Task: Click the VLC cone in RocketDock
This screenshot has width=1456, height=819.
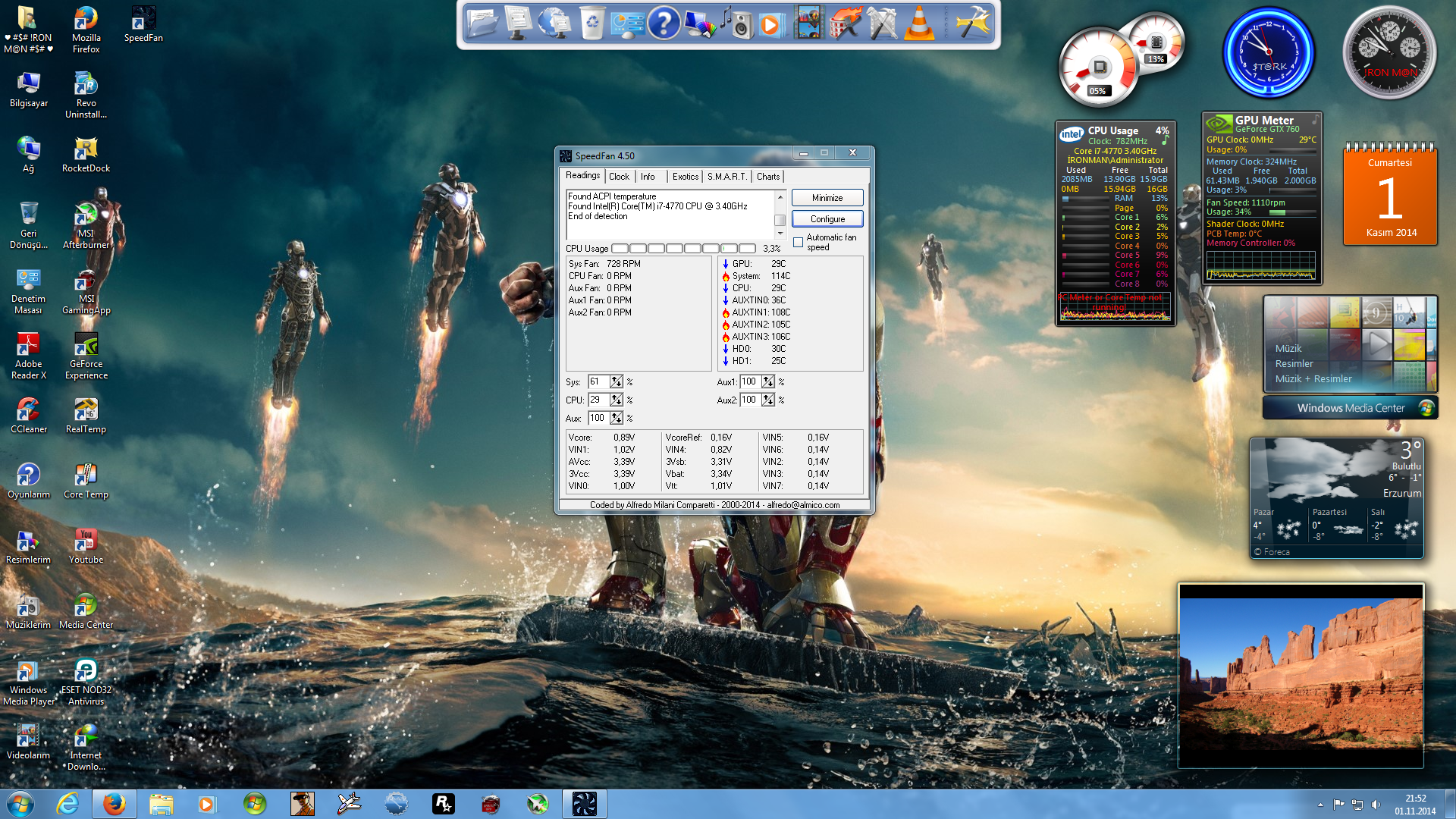Action: [x=919, y=23]
